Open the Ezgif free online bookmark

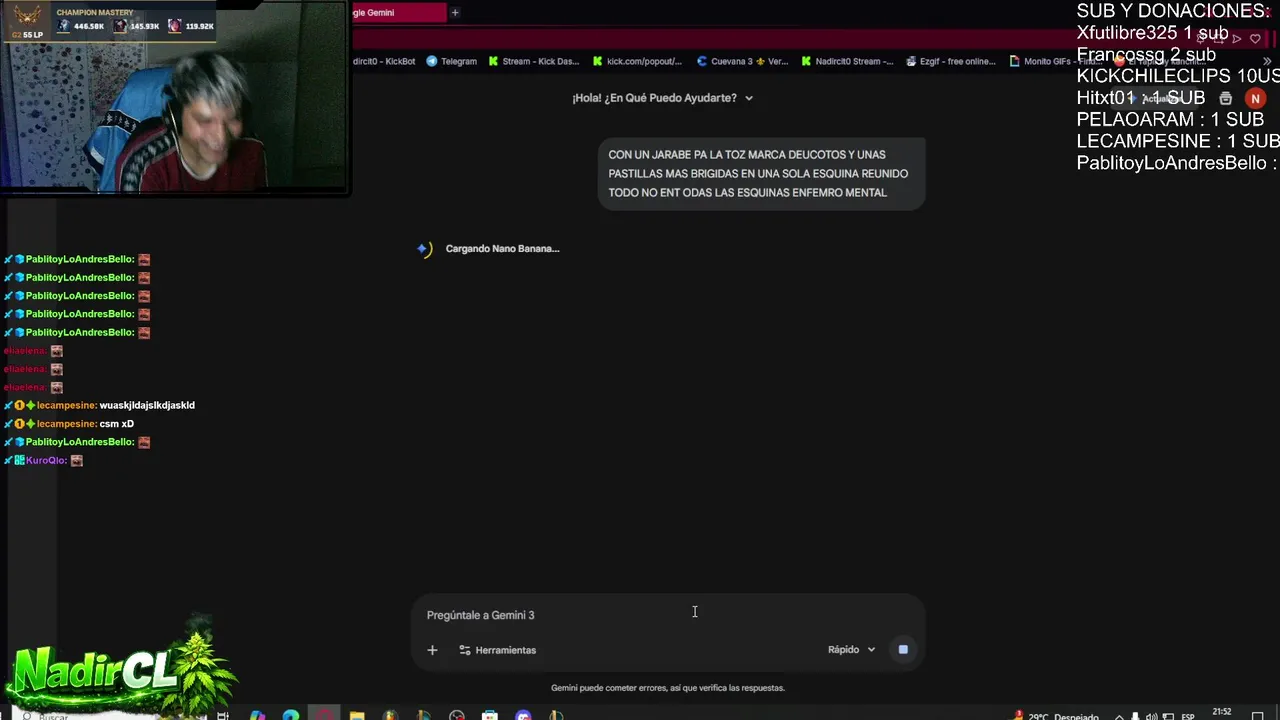click(x=951, y=61)
